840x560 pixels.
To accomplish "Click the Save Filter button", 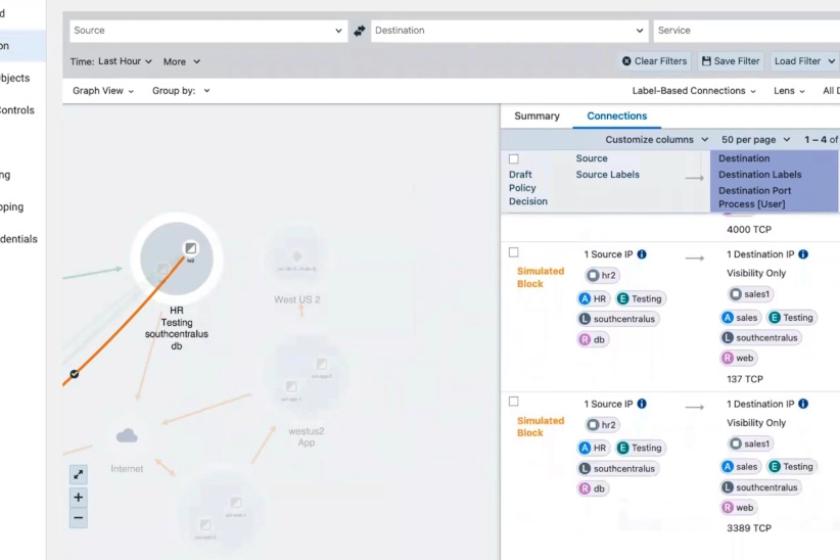I will (x=731, y=61).
